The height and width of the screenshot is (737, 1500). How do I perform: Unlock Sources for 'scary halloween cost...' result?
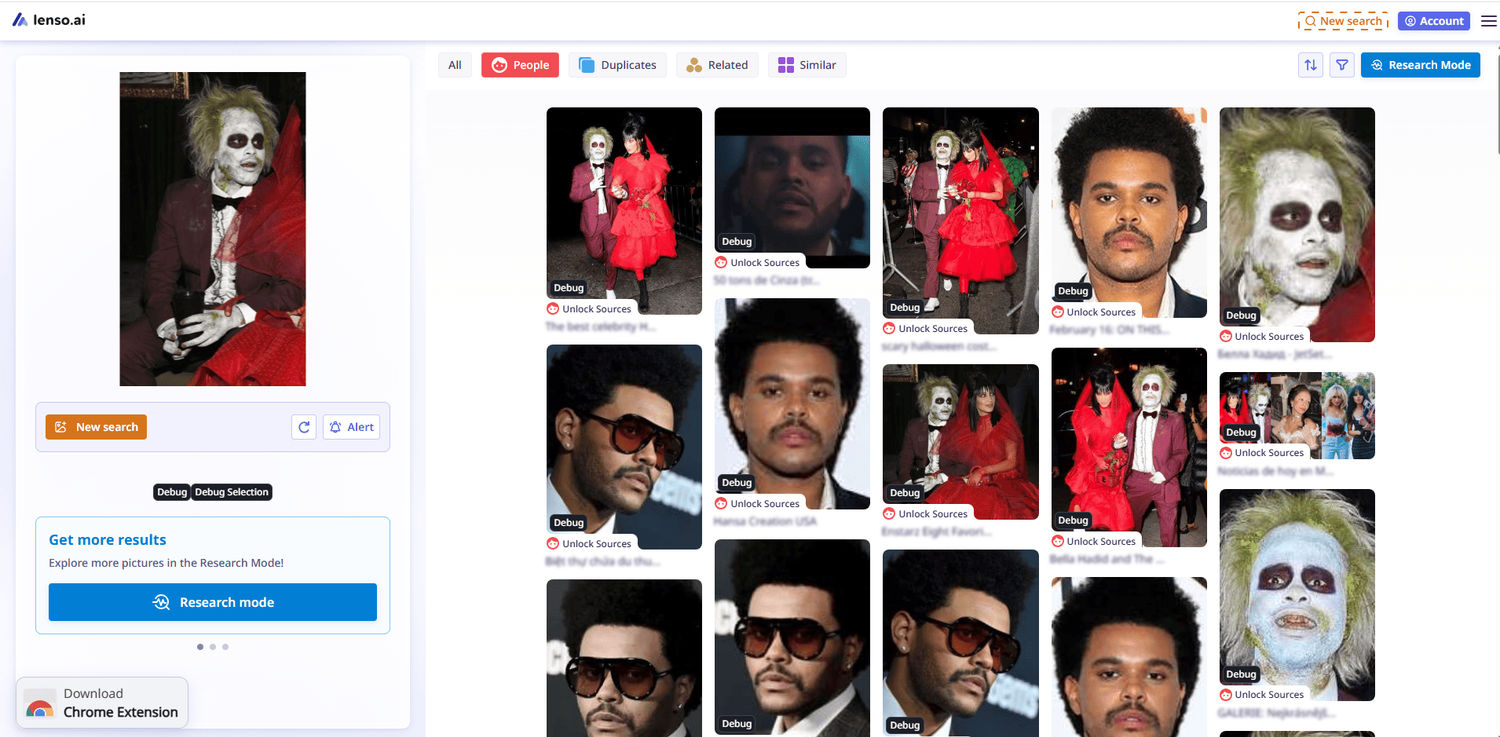925,328
